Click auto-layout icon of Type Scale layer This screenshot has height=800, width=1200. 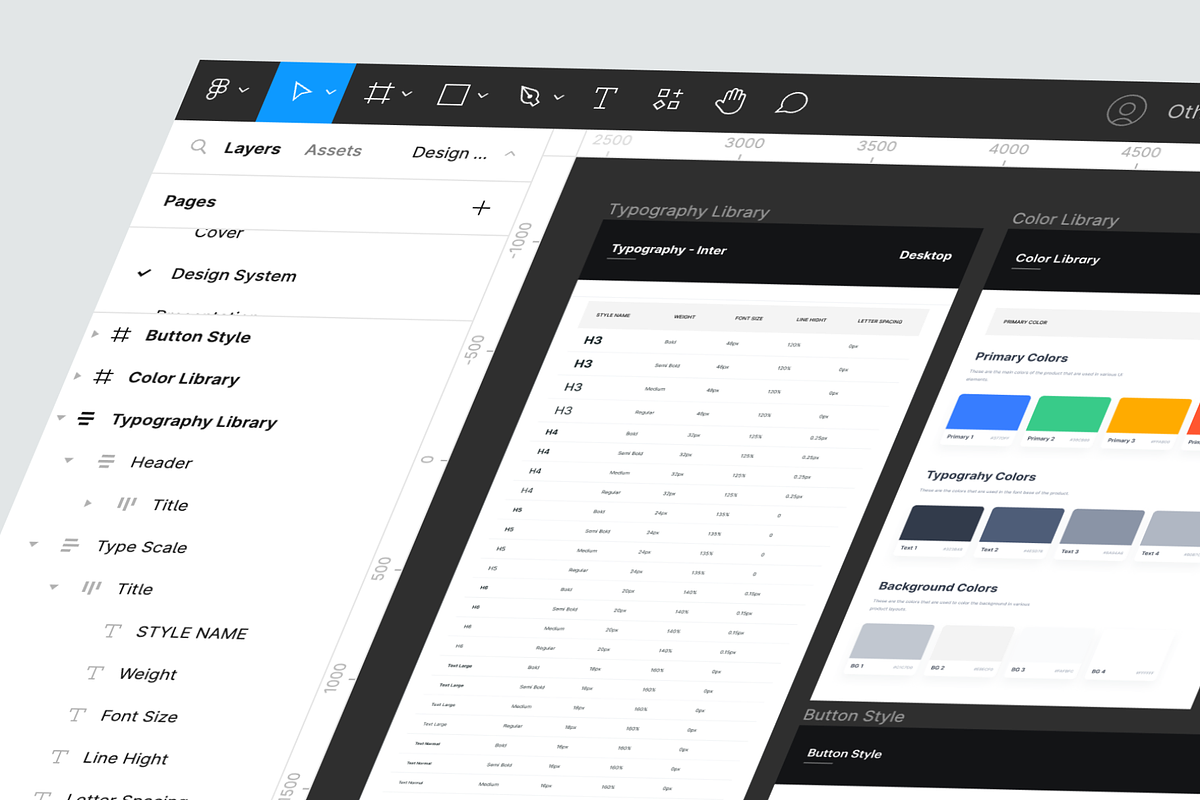(70, 545)
